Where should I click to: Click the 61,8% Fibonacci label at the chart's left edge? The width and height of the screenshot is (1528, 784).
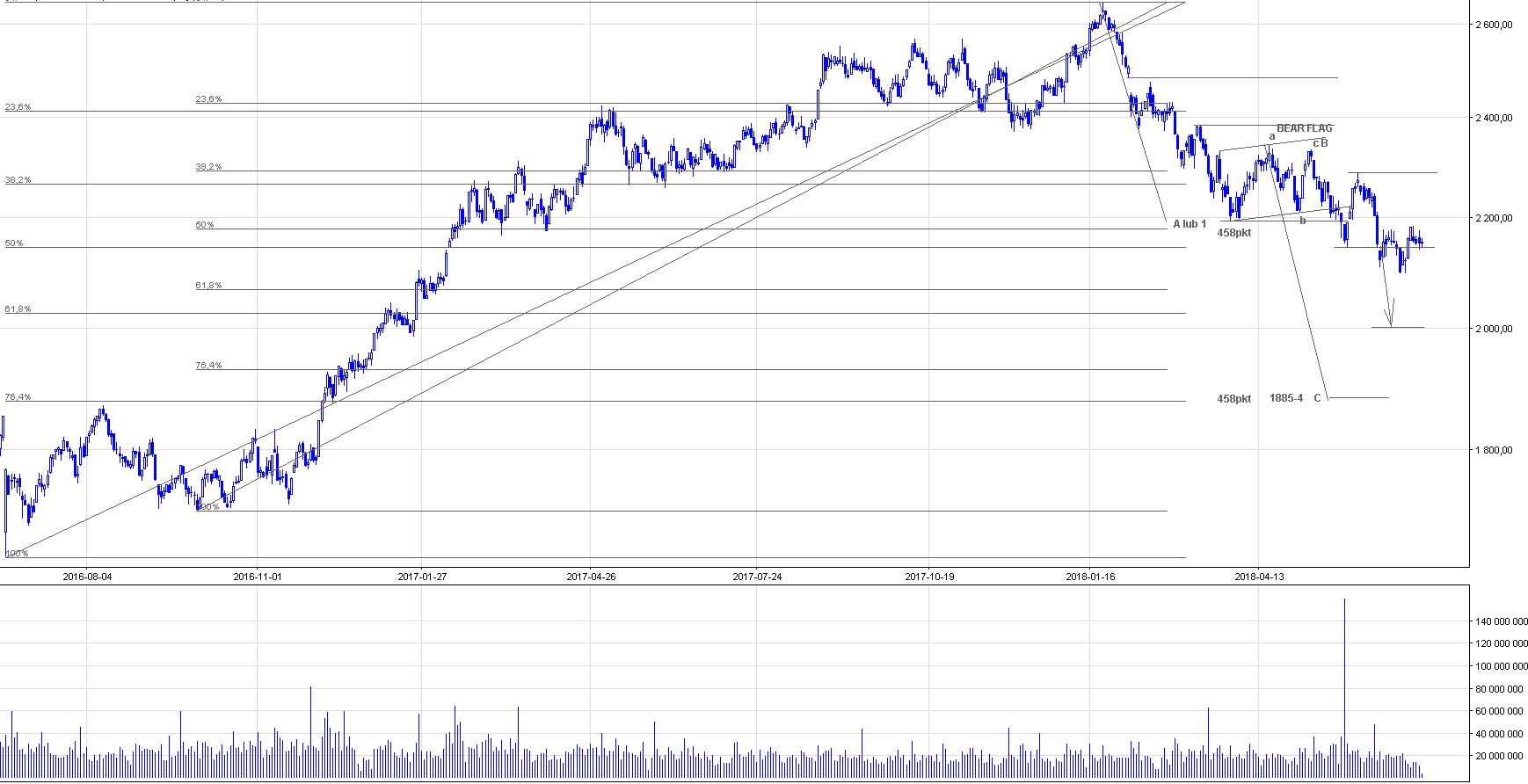point(18,309)
